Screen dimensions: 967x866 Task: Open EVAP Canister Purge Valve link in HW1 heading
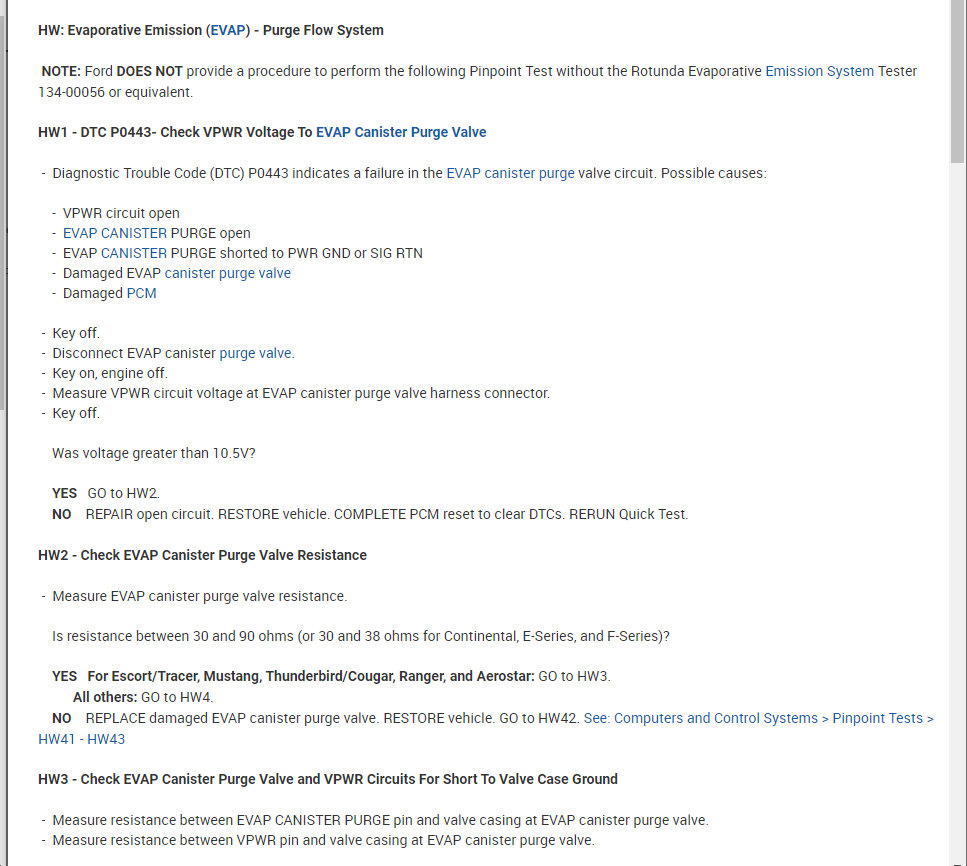tap(401, 132)
